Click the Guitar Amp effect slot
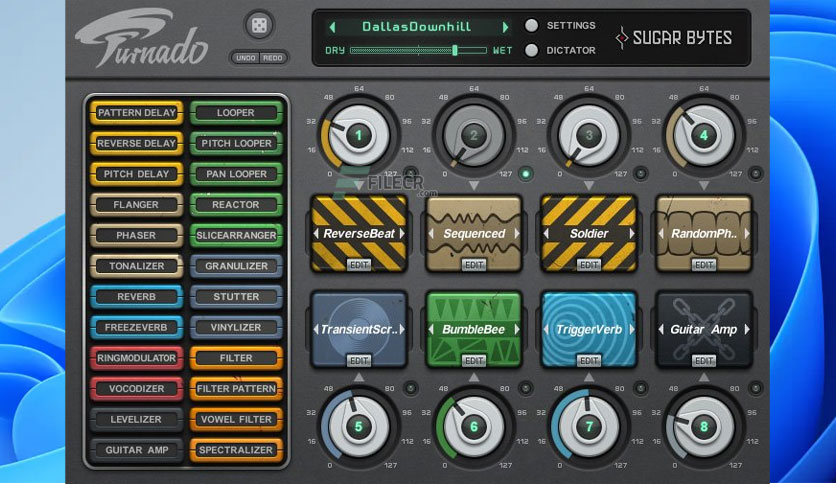This screenshot has width=836, height=484. coord(704,329)
